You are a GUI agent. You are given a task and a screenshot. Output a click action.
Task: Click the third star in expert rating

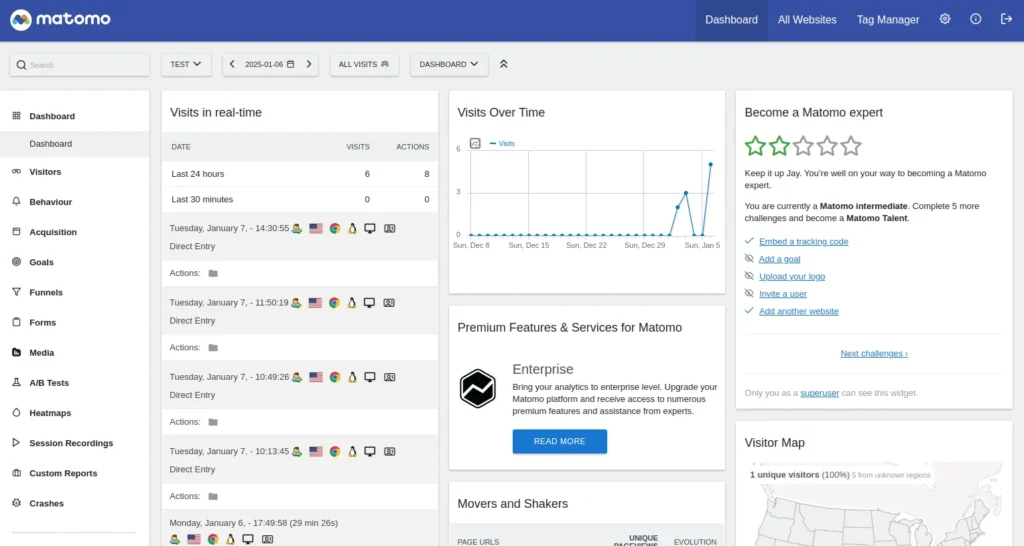click(x=803, y=146)
